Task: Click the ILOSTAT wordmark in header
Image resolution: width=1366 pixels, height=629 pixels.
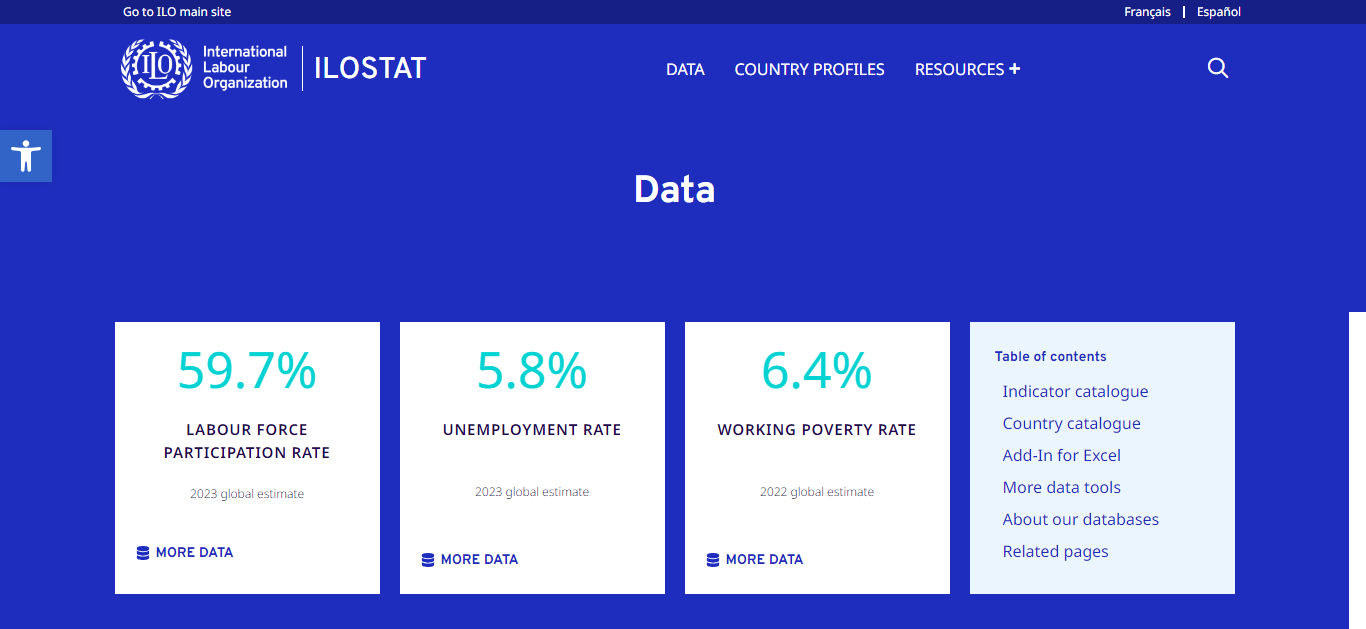Action: tap(370, 68)
